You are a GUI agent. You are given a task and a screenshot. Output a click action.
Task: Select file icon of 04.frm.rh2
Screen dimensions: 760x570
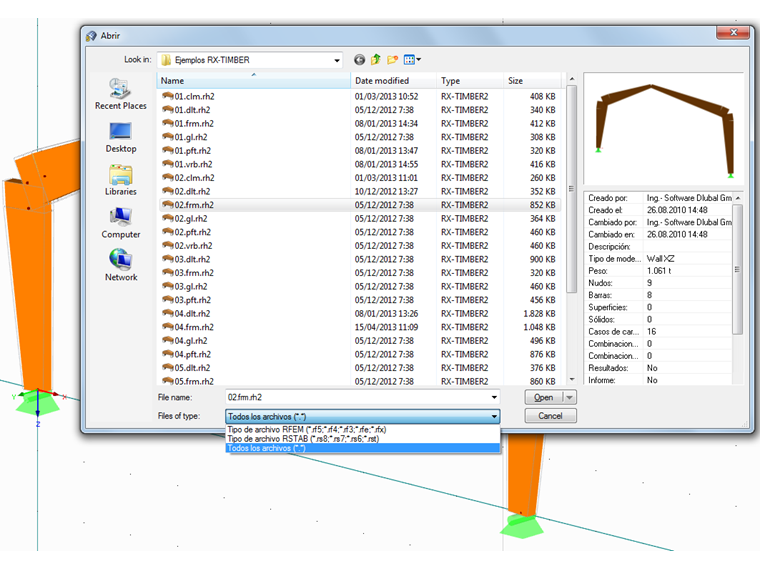(x=168, y=327)
